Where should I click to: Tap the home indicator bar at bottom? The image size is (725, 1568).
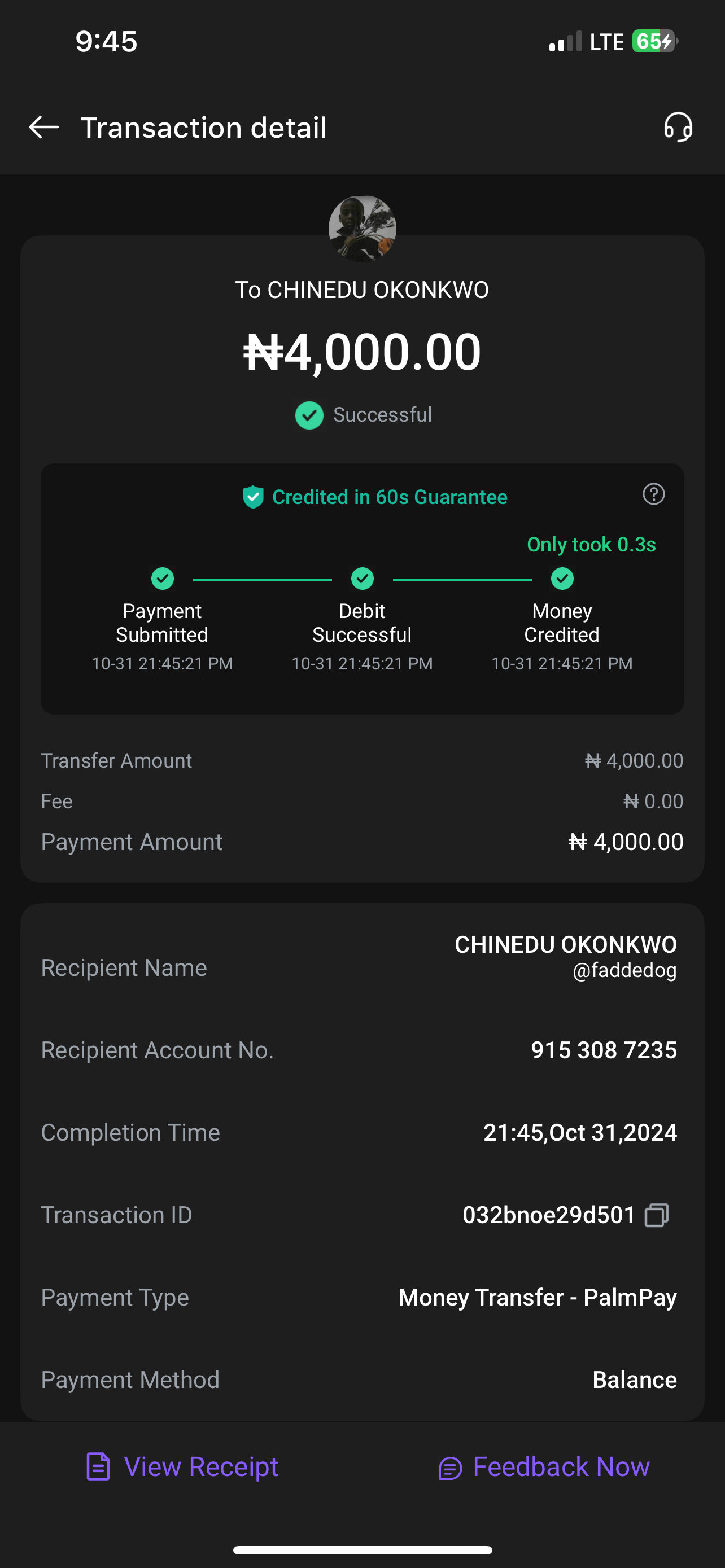[362, 1550]
